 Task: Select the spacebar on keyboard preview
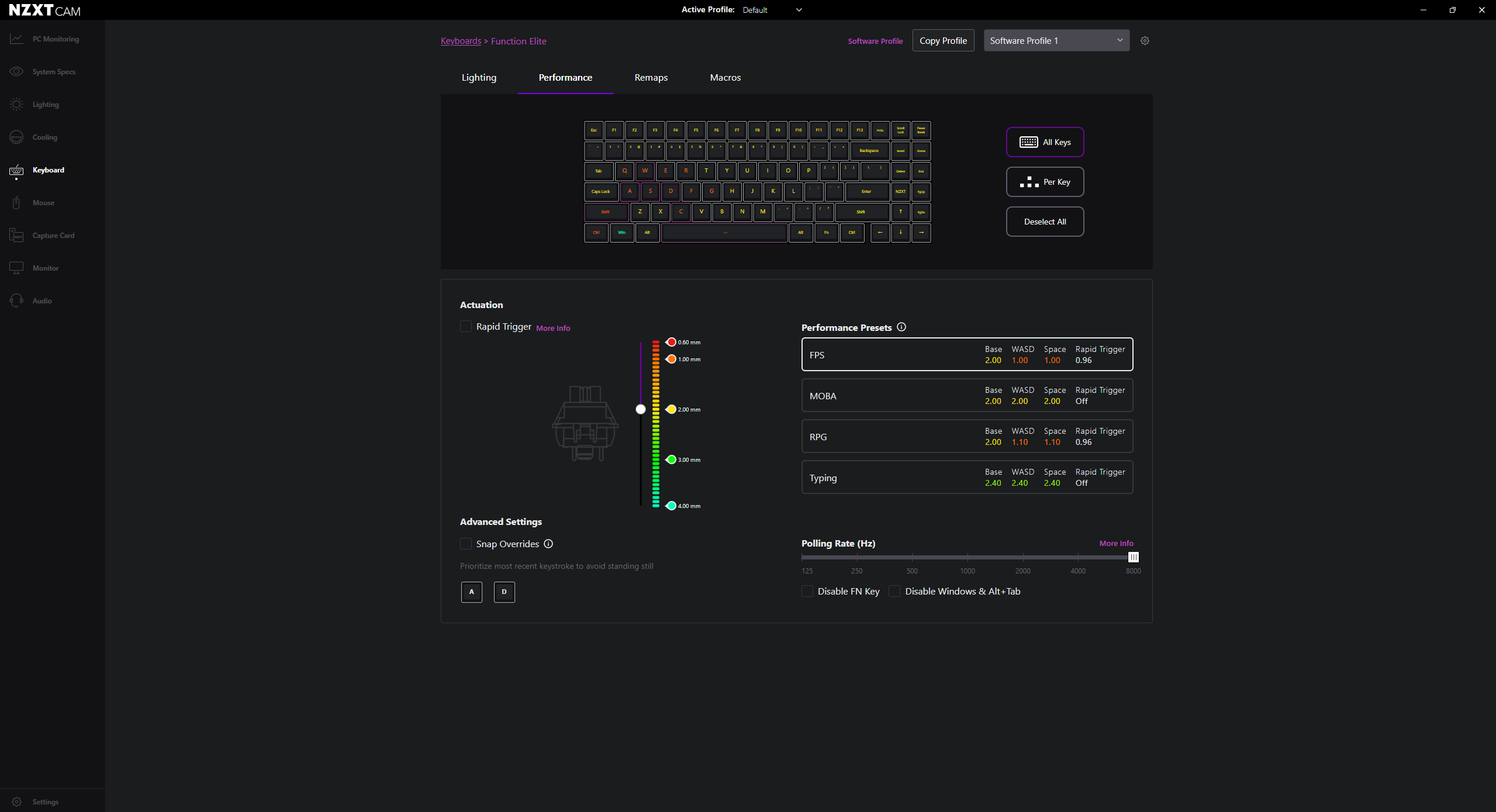[724, 233]
